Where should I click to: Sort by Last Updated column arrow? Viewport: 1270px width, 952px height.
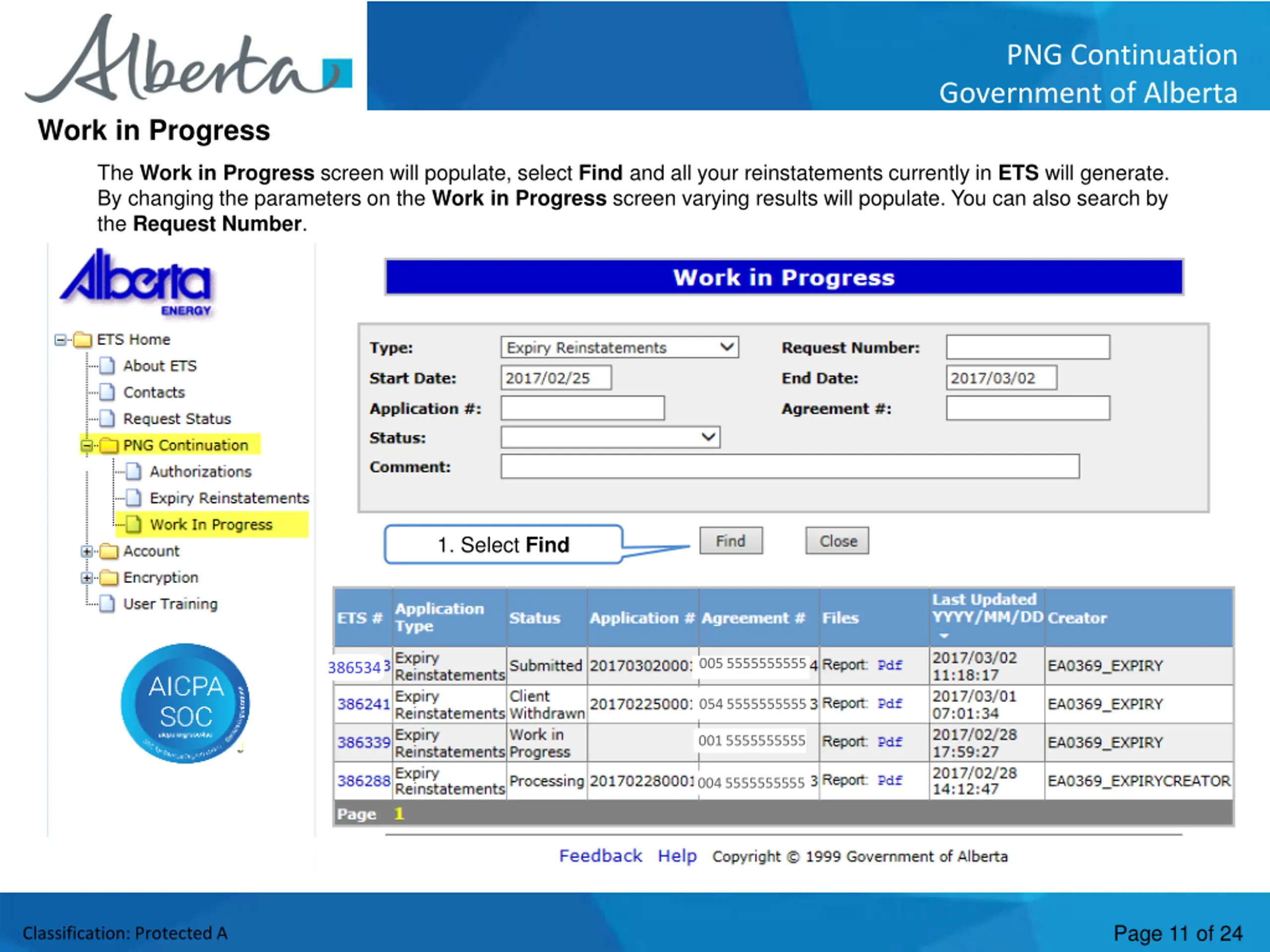944,636
